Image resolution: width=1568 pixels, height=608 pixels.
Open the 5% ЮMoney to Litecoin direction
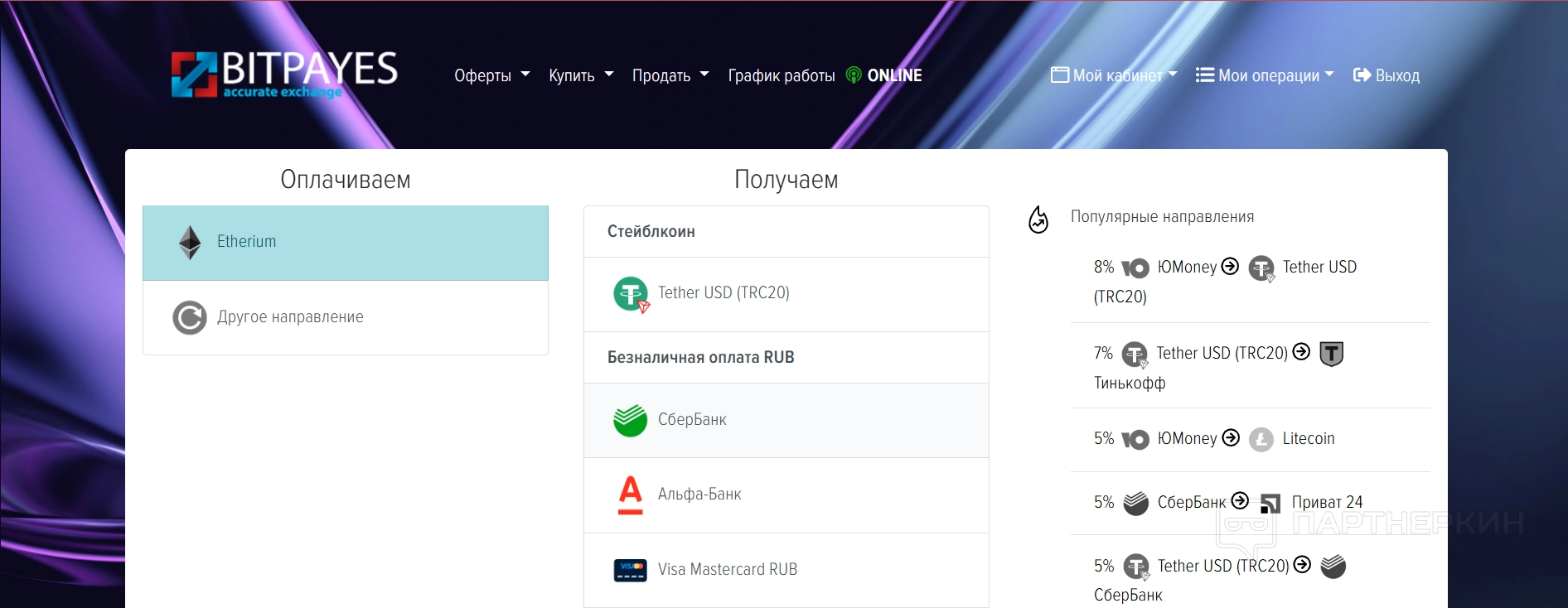1251,440
